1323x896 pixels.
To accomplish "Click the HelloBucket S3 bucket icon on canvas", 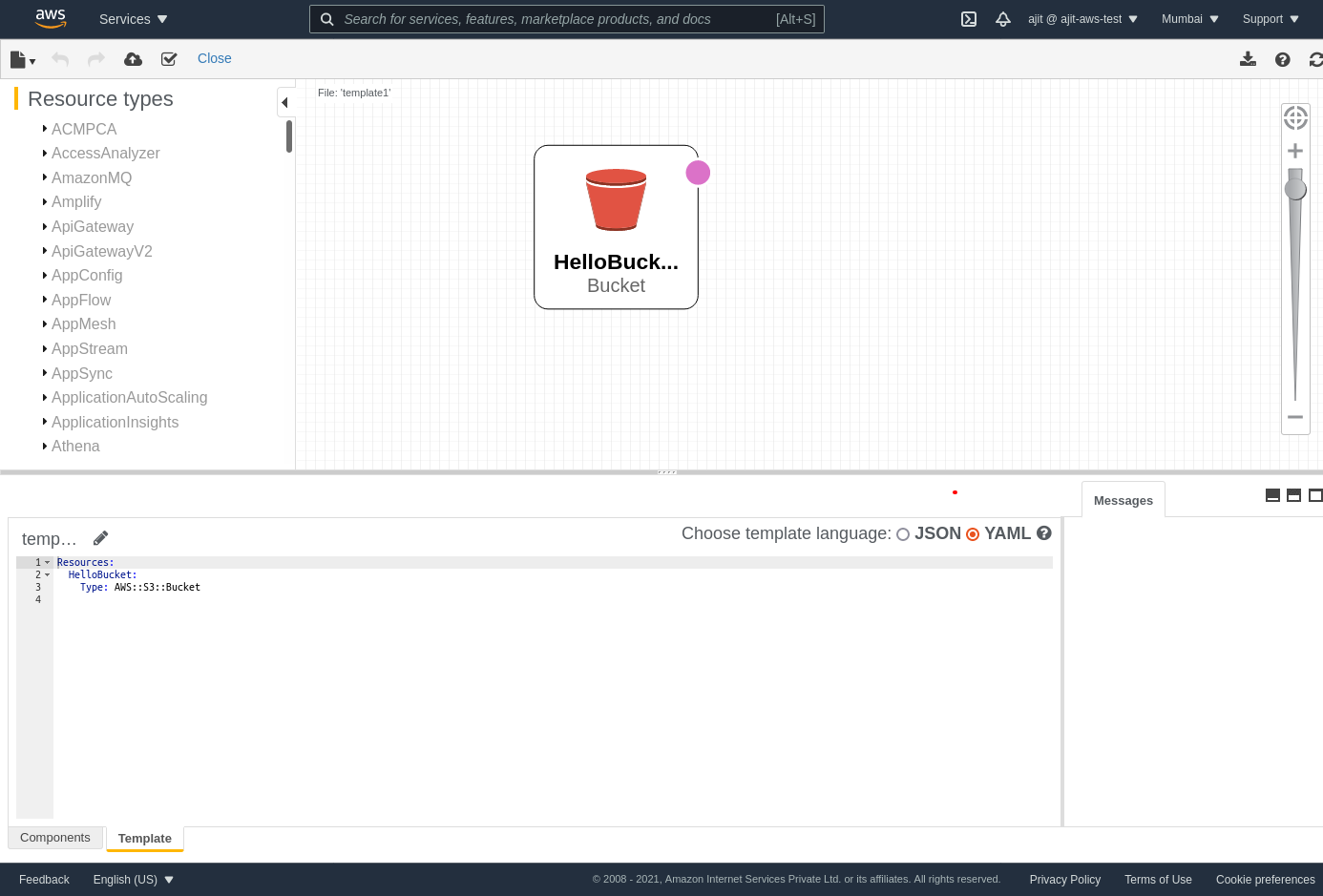I will pos(616,199).
